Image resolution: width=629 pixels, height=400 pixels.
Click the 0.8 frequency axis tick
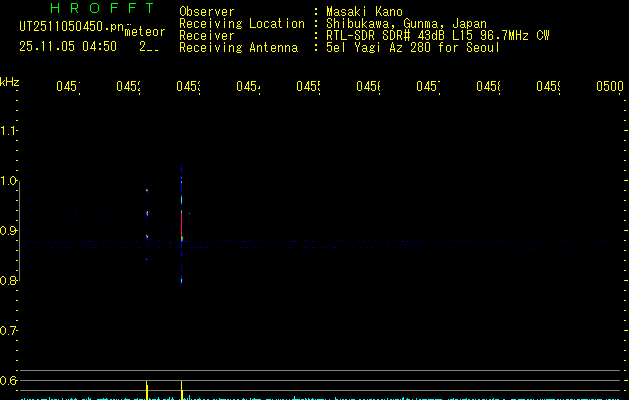(x=9, y=281)
